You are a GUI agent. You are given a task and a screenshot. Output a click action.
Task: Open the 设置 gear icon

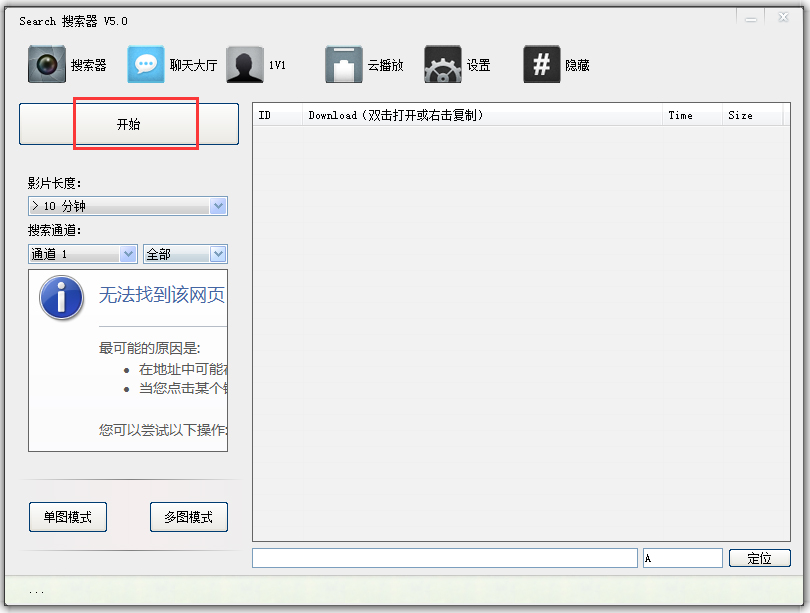pyautogui.click(x=443, y=64)
